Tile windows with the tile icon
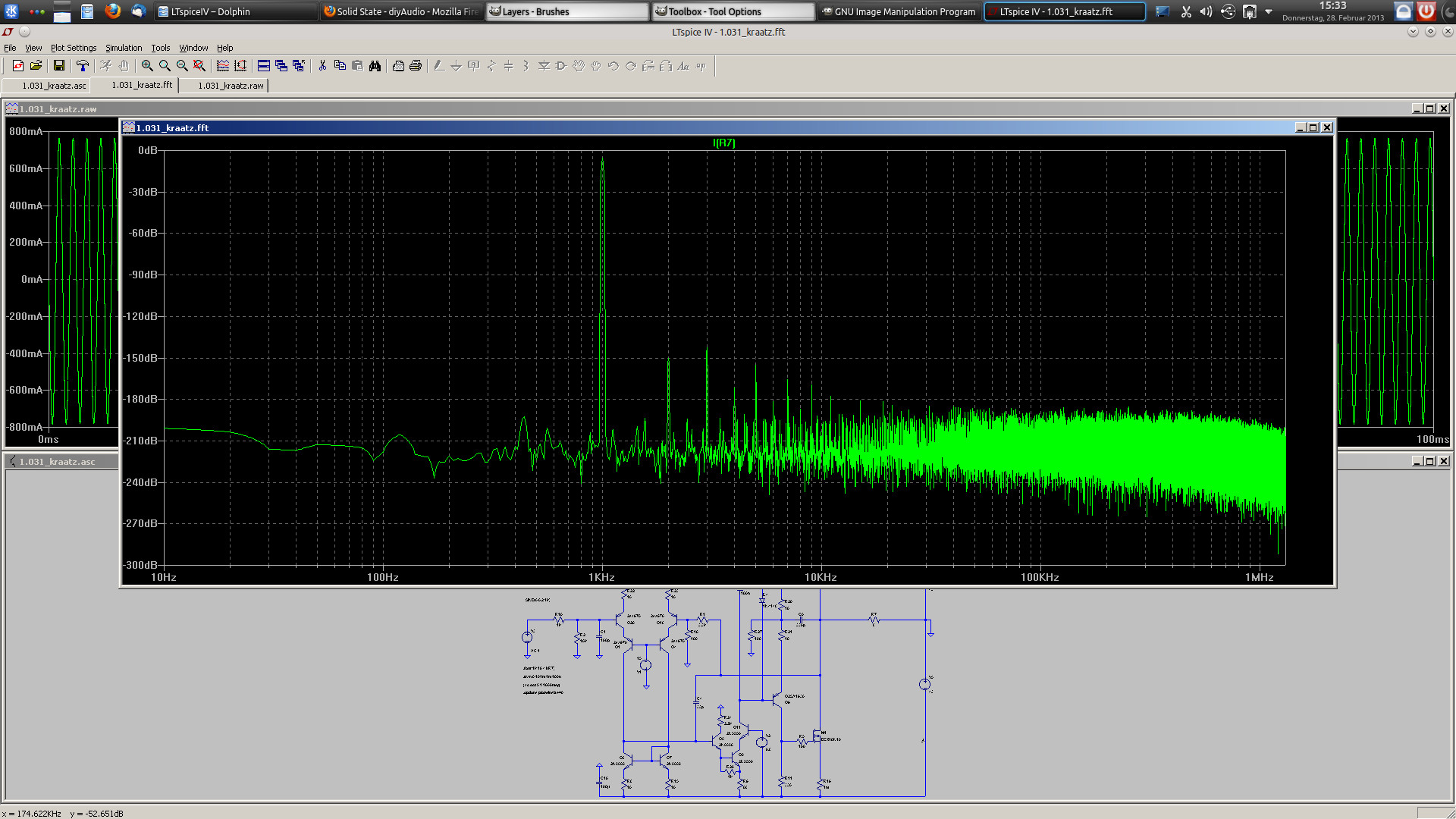This screenshot has width=1456, height=819. coord(264,66)
